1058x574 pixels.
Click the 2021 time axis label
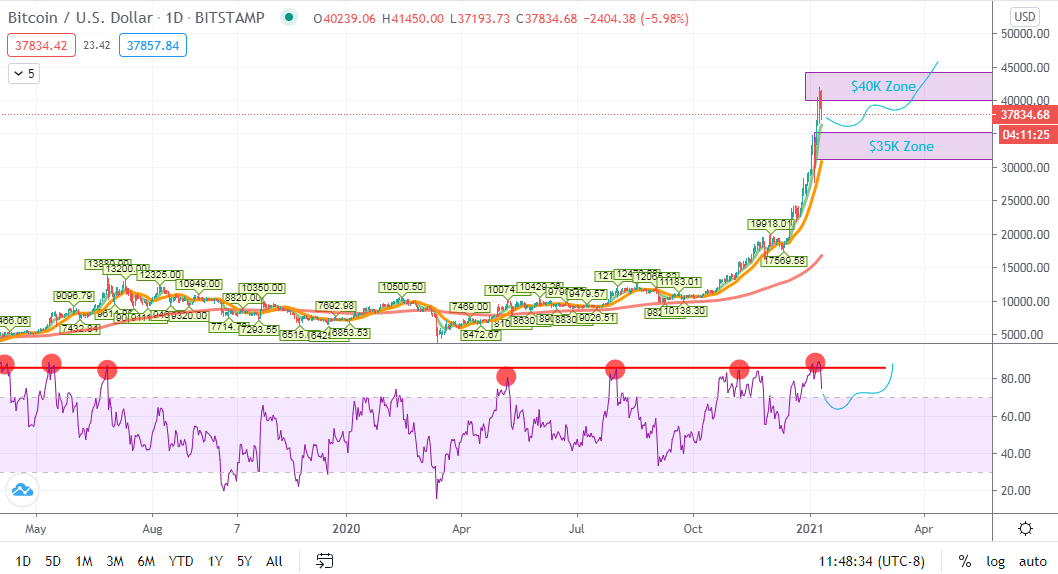(x=809, y=529)
